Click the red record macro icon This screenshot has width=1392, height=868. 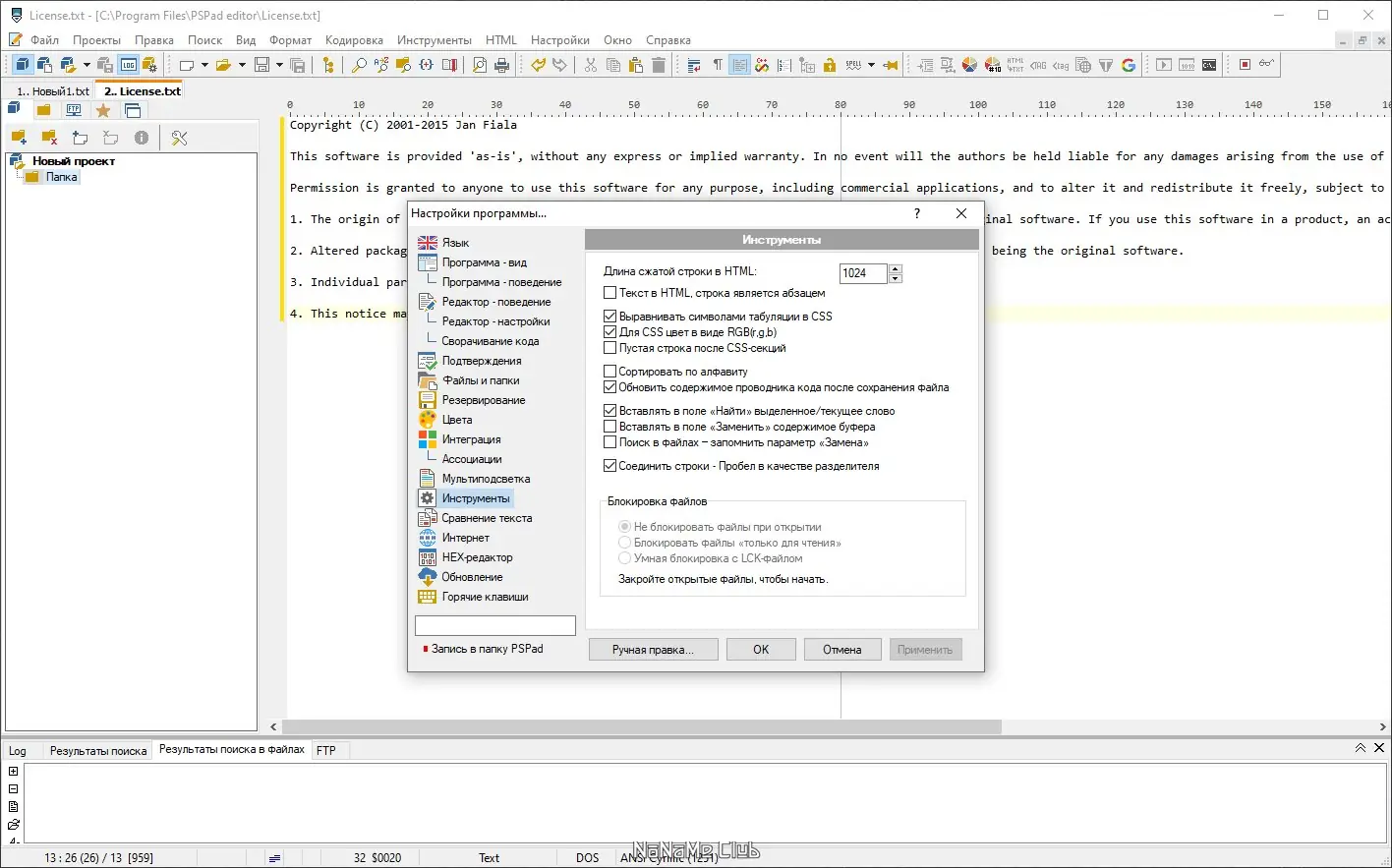click(1245, 65)
